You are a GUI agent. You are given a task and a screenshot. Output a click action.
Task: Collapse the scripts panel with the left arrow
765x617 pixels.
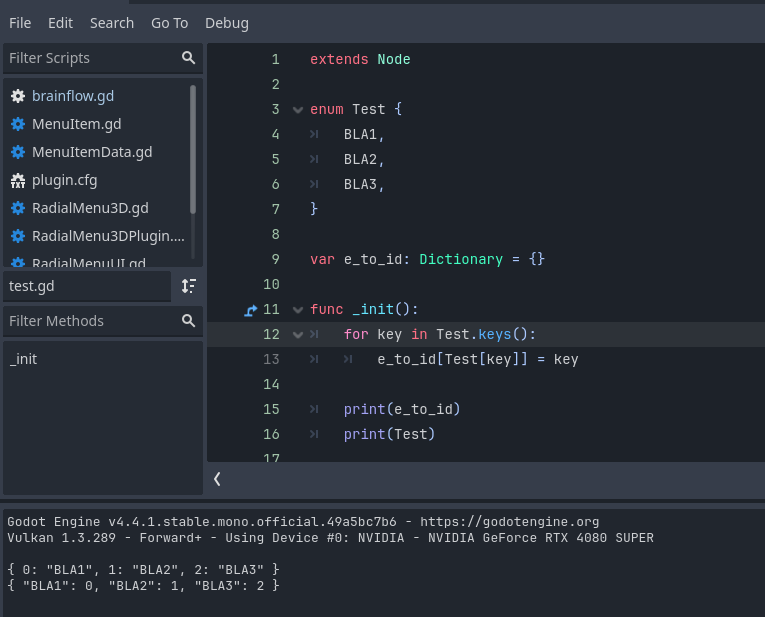click(x=217, y=479)
